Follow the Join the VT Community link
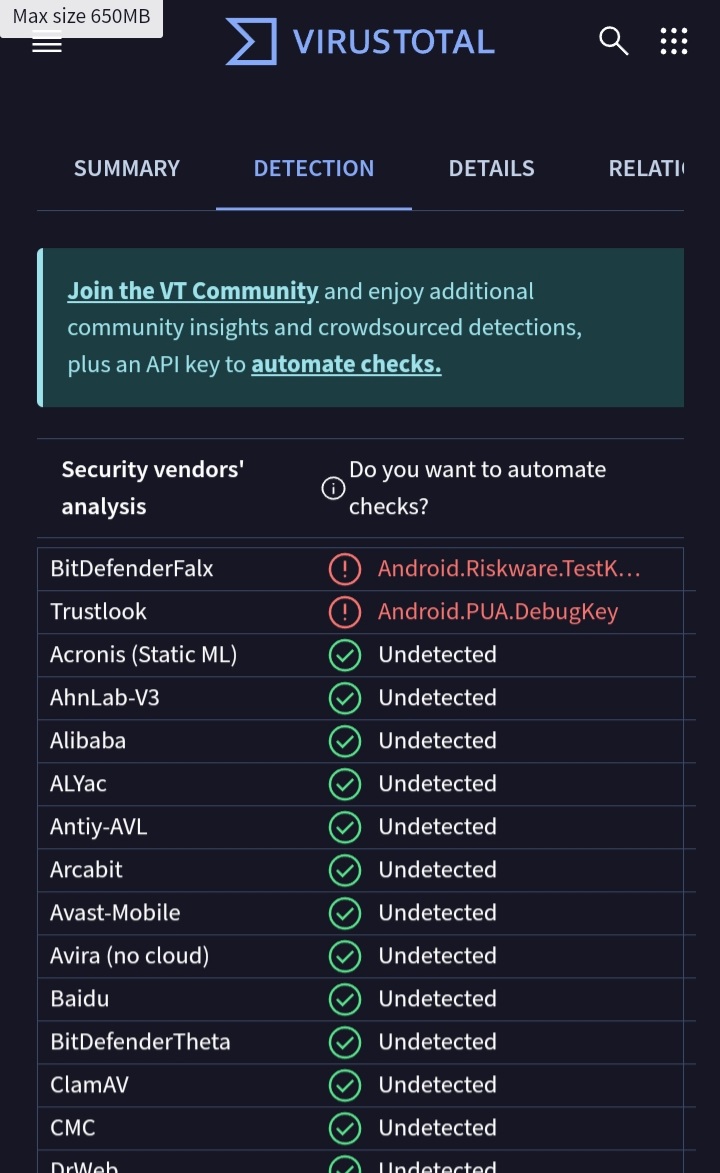This screenshot has width=720, height=1173. coord(192,291)
